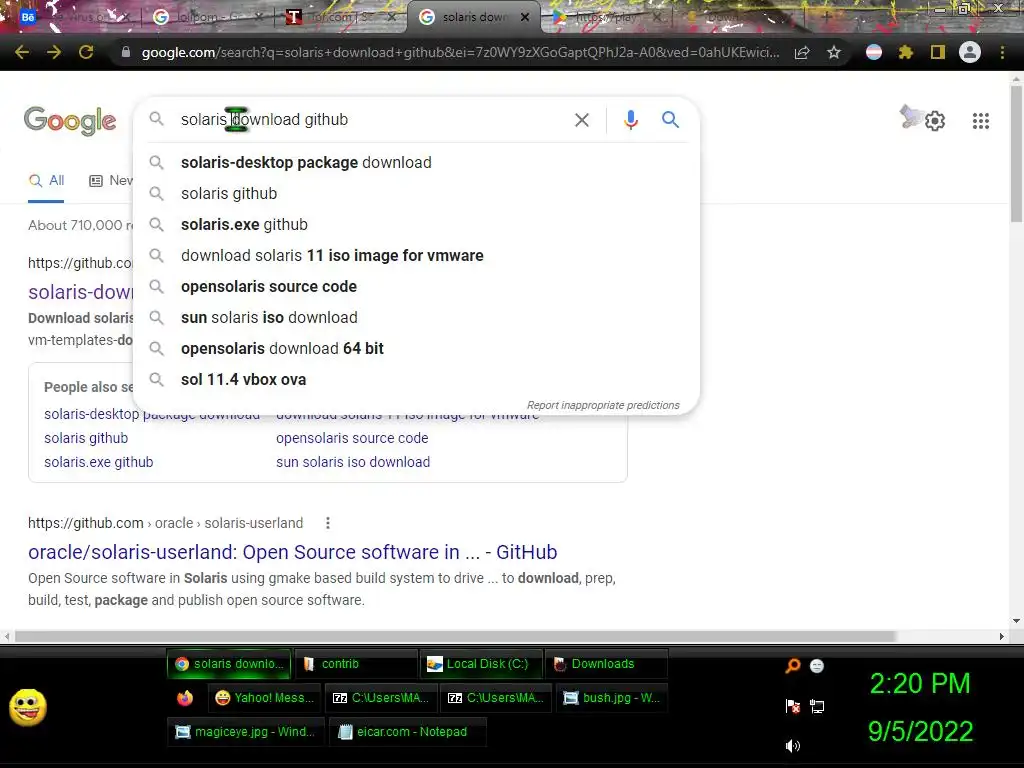
Task: Open the contrib folder taskbar button
Action: pyautogui.click(x=356, y=664)
